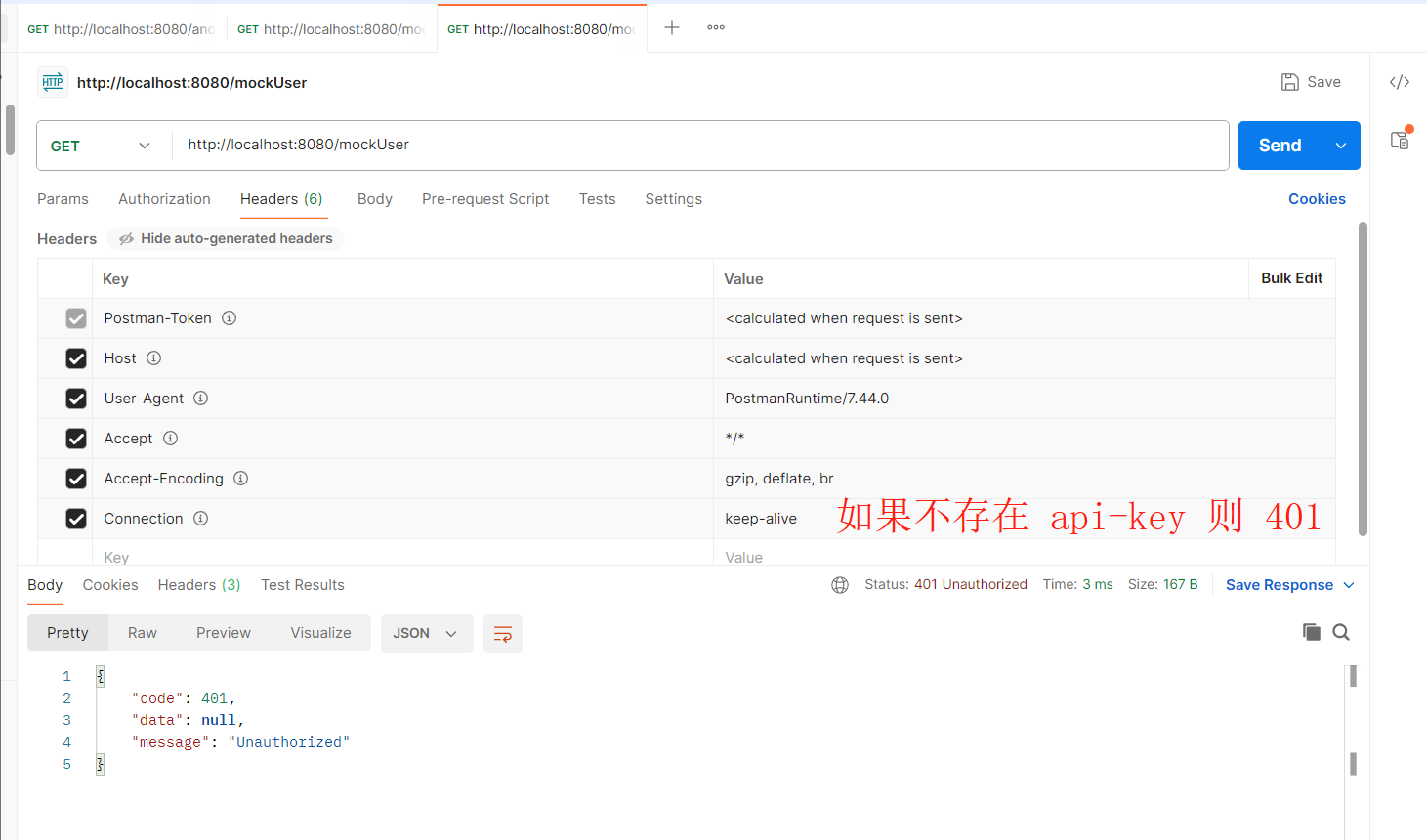
Task: Switch to the Authorization tab
Action: pos(164,199)
